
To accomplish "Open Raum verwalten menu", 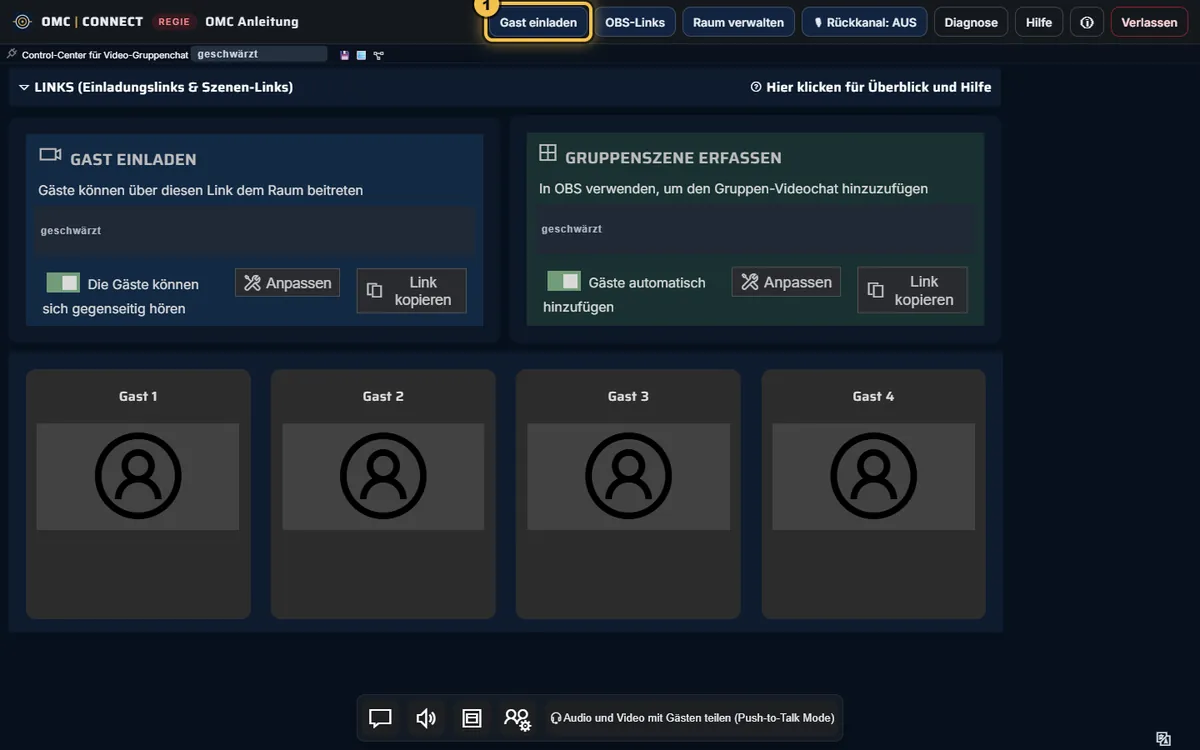I will [x=739, y=22].
